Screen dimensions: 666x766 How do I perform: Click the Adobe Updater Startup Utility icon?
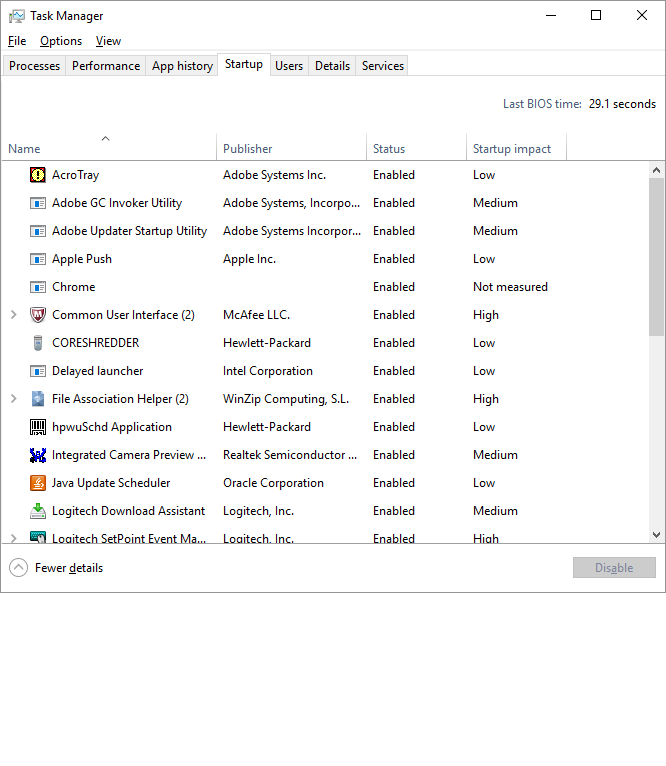coord(38,231)
